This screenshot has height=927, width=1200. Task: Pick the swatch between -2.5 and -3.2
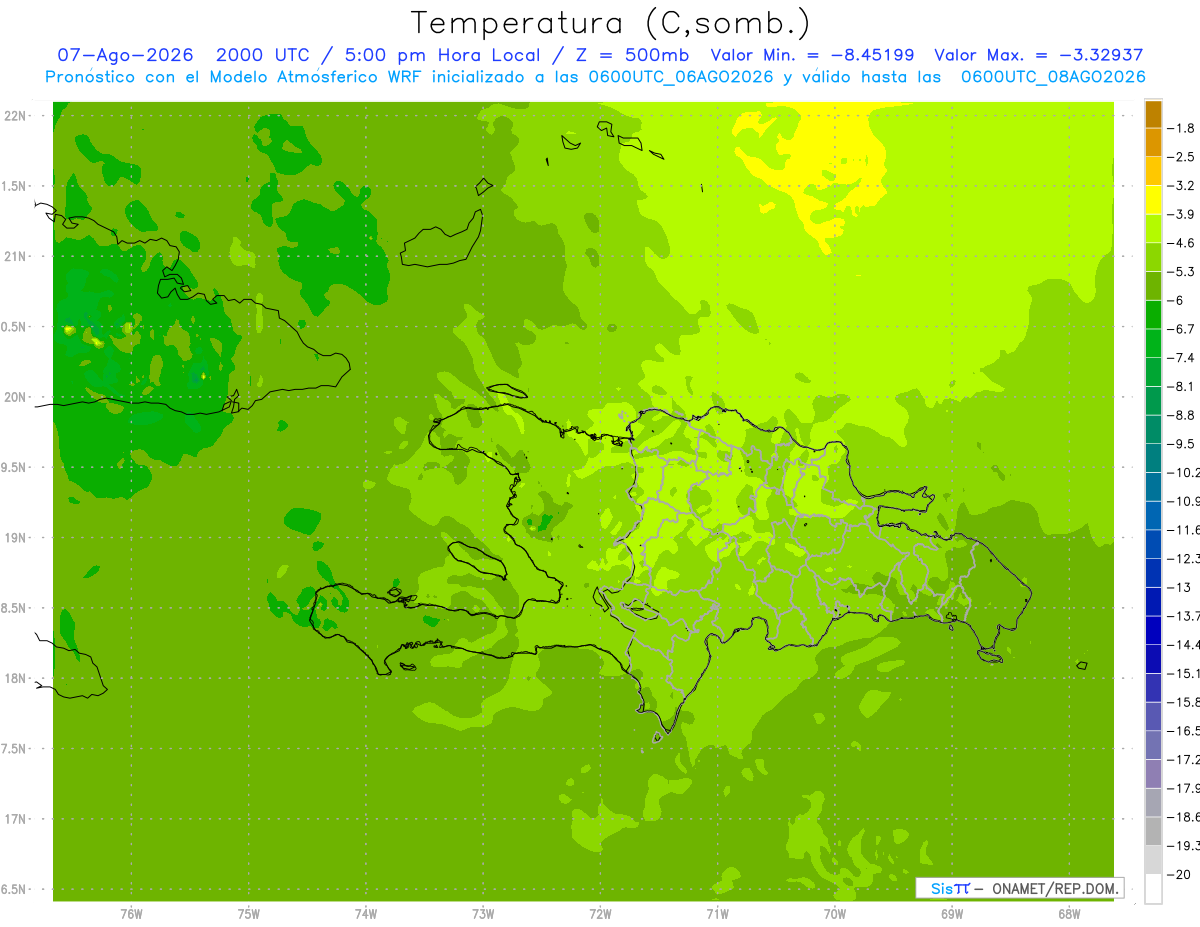pyautogui.click(x=1153, y=171)
